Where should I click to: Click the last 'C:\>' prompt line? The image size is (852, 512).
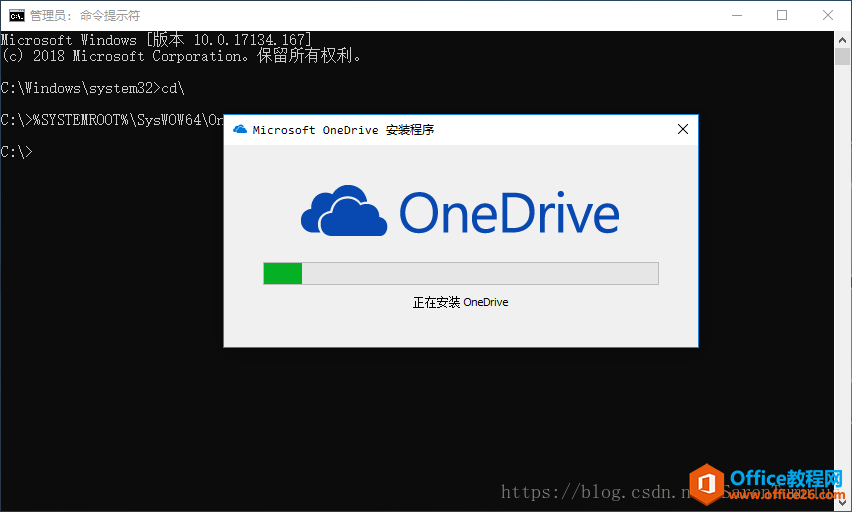[16, 152]
